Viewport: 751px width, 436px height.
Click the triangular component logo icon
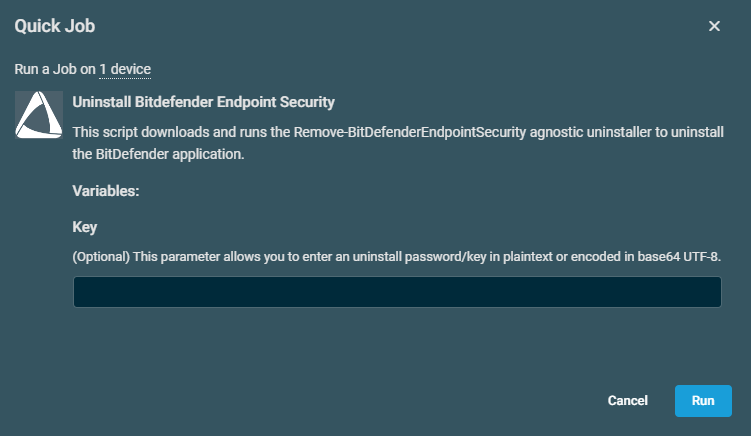pyautogui.click(x=39, y=114)
